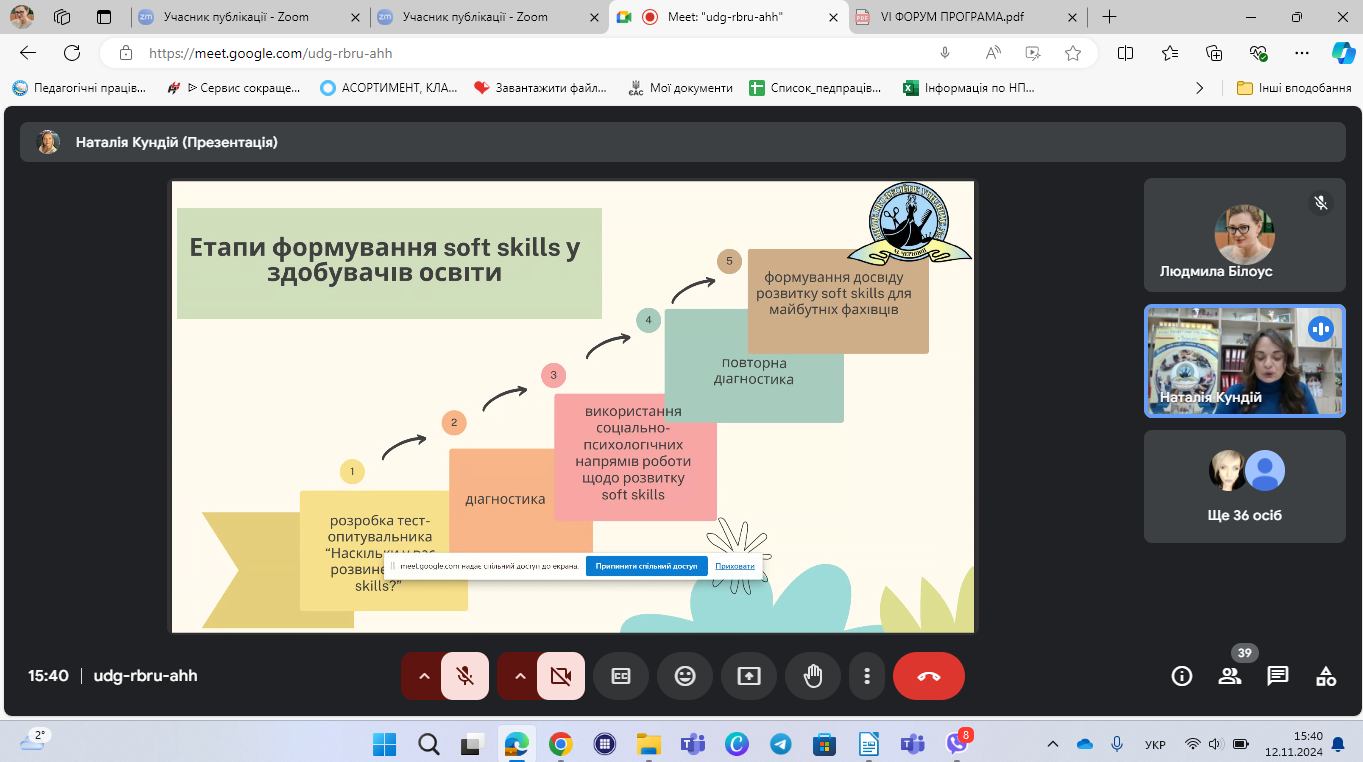Open the emoji reactions button

coord(685,676)
